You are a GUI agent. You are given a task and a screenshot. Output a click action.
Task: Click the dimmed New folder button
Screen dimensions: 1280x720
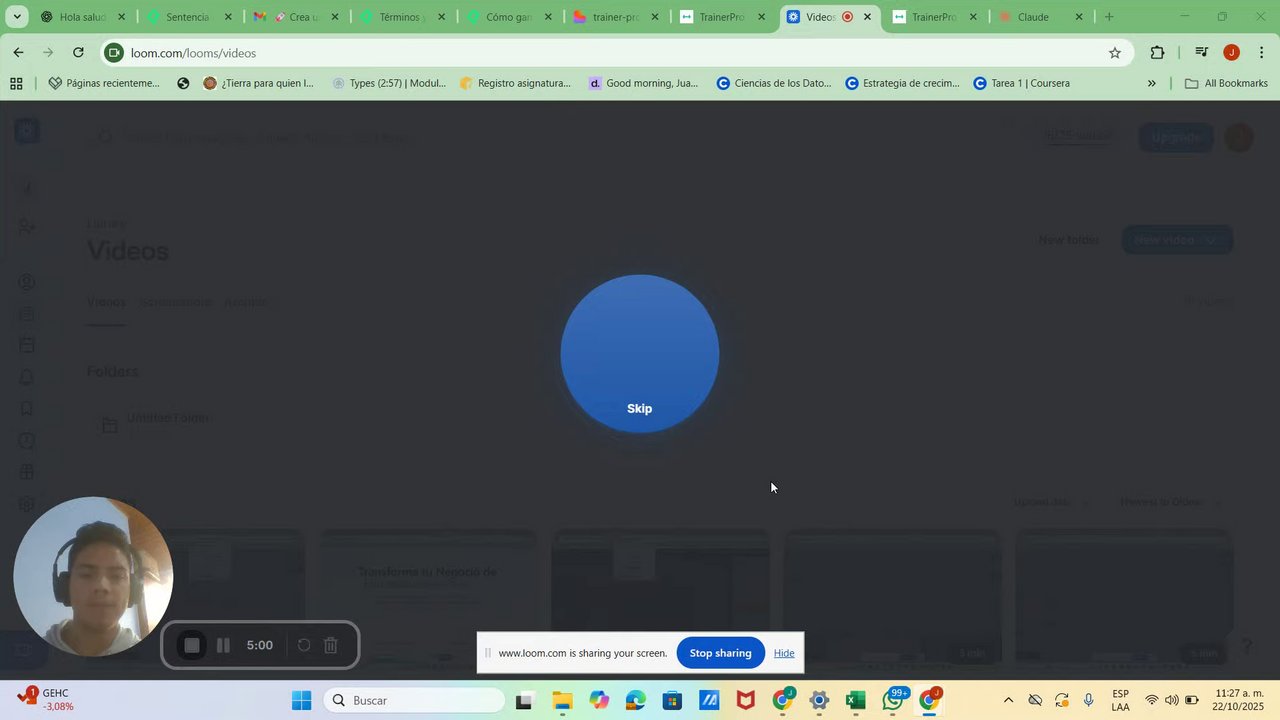coord(1068,240)
